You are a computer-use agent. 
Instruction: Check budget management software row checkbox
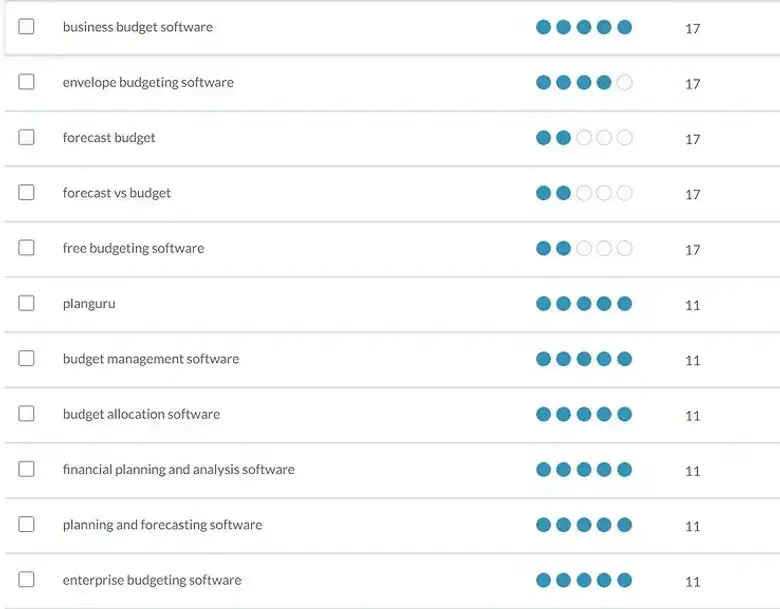point(26,358)
